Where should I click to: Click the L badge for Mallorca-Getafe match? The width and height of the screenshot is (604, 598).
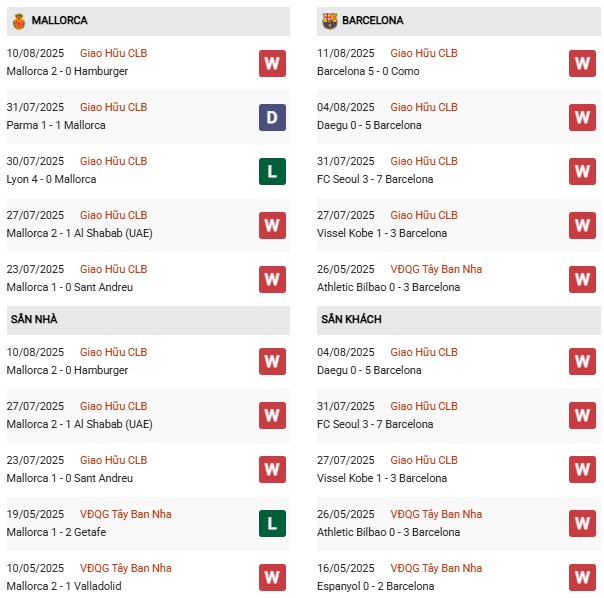[x=272, y=523]
